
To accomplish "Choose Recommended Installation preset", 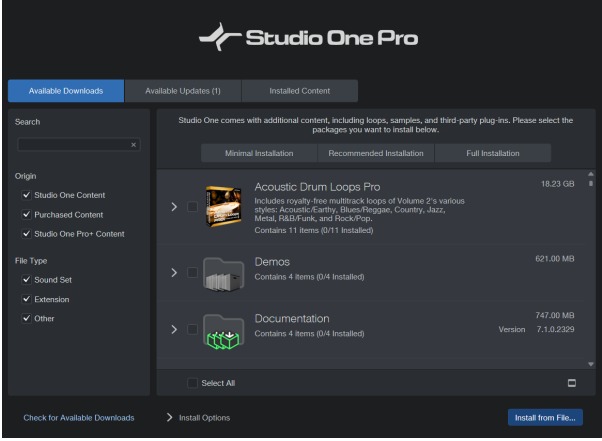I will [x=376, y=153].
